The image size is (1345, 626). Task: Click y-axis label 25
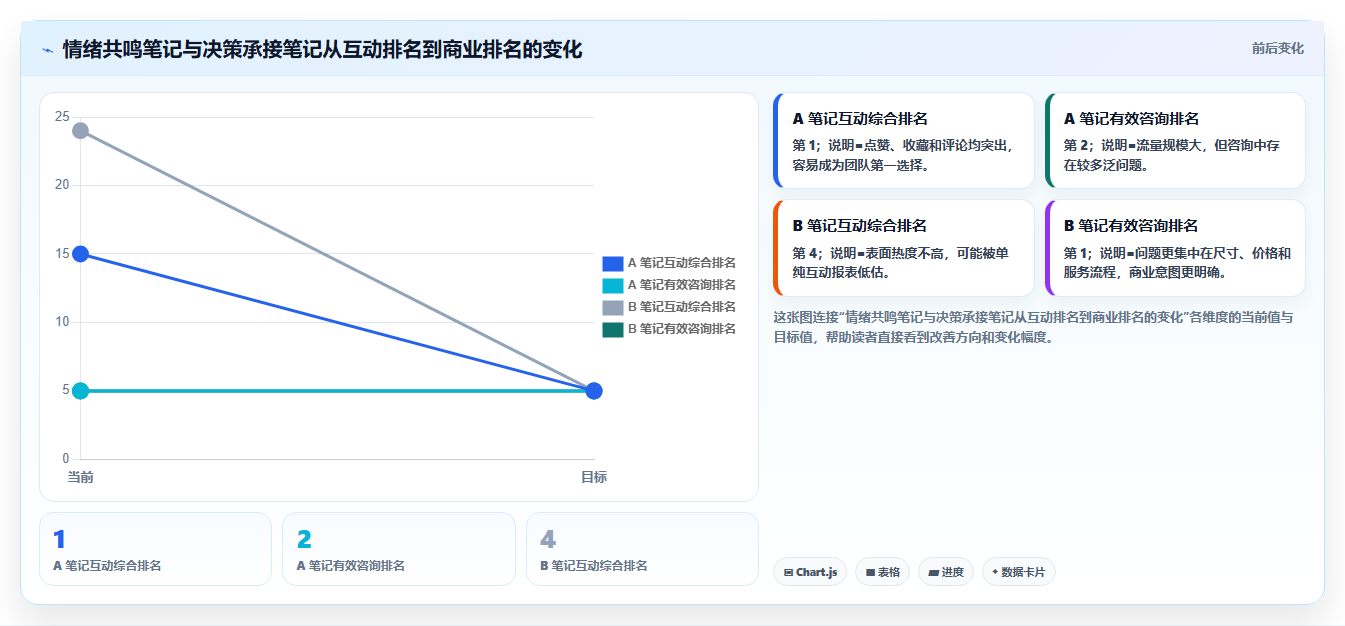[62, 117]
